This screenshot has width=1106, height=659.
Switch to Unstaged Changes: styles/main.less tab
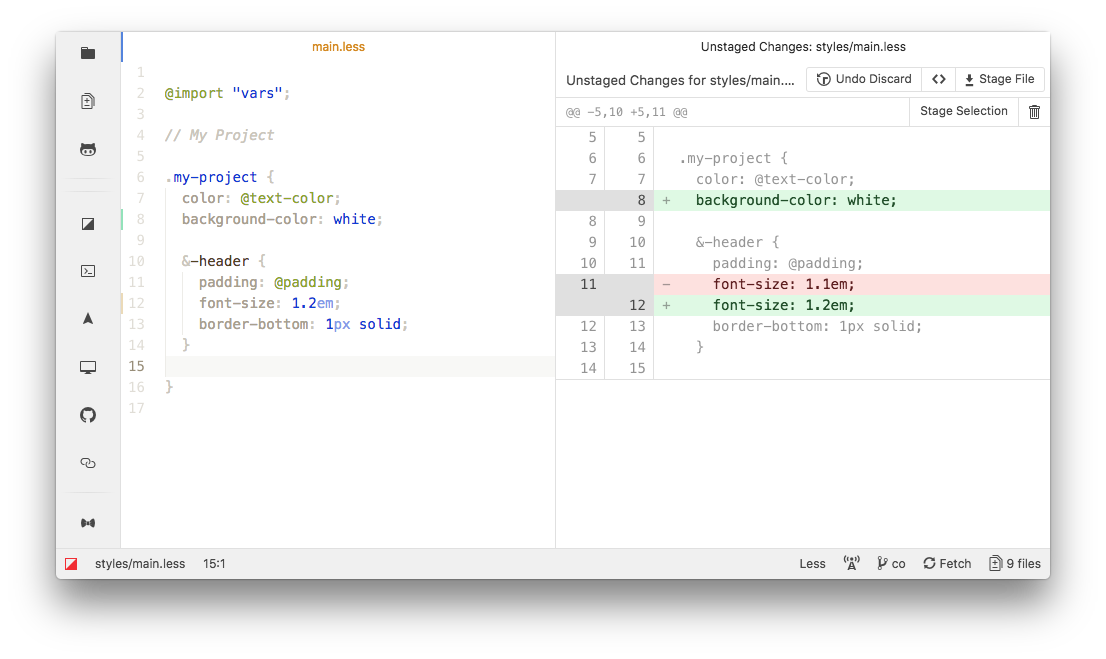[x=803, y=47]
